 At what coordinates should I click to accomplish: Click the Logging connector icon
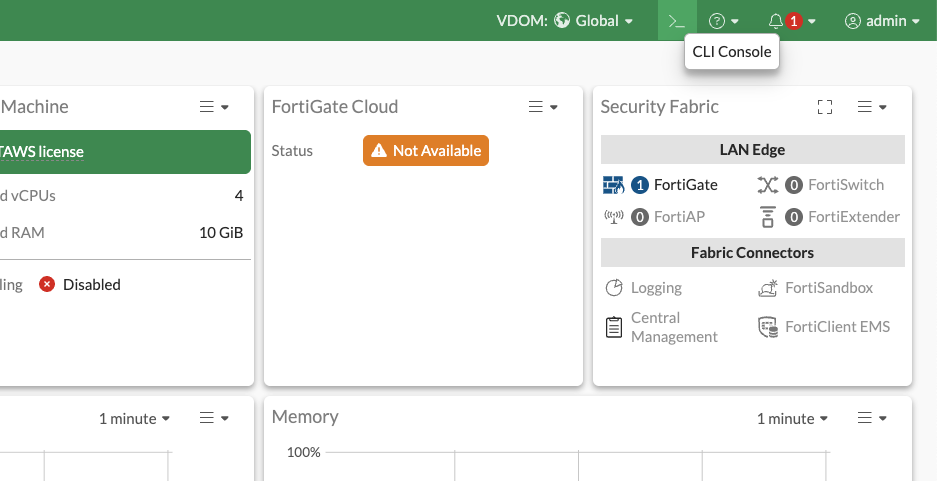click(x=614, y=288)
